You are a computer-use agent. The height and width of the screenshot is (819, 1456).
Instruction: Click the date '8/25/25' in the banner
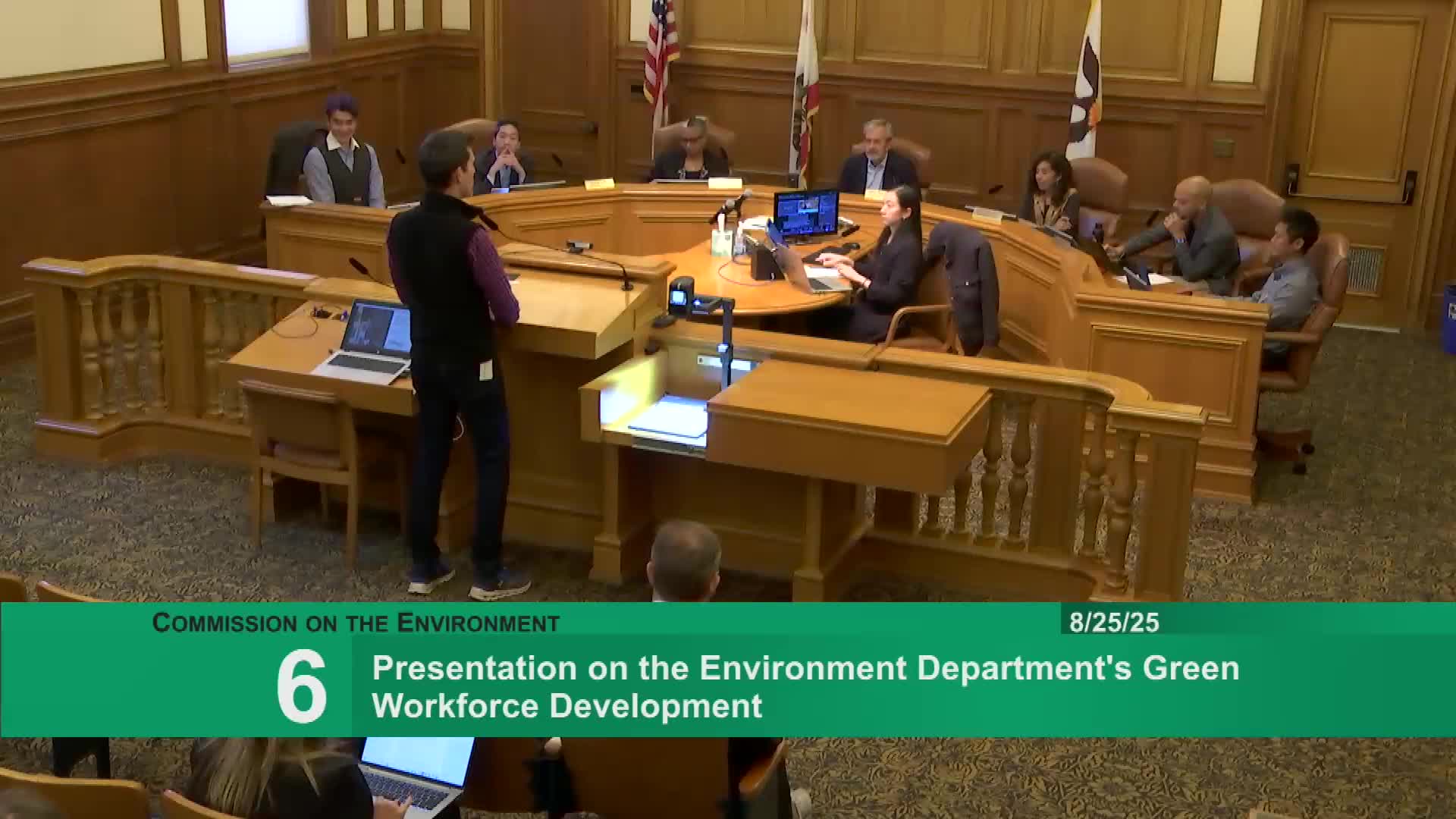(1114, 623)
